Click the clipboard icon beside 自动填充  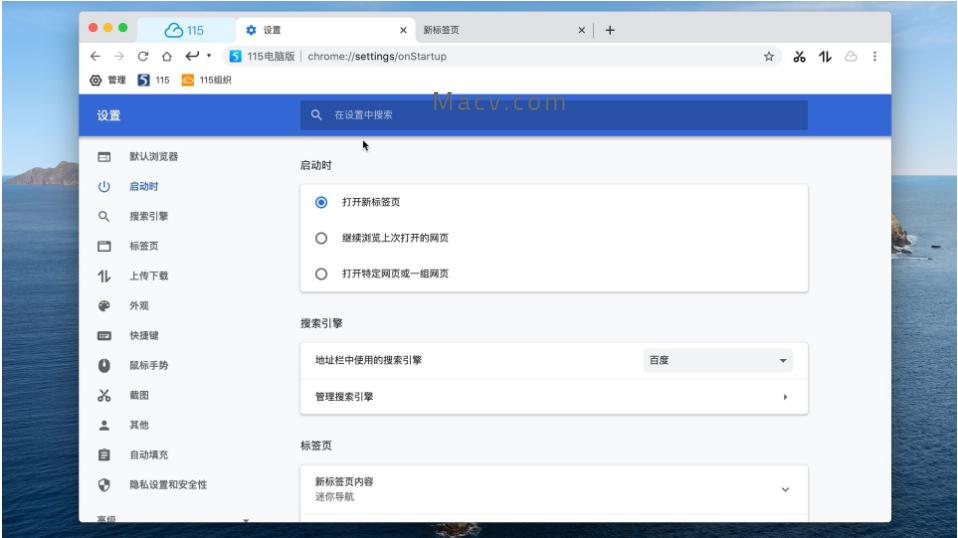click(x=104, y=455)
